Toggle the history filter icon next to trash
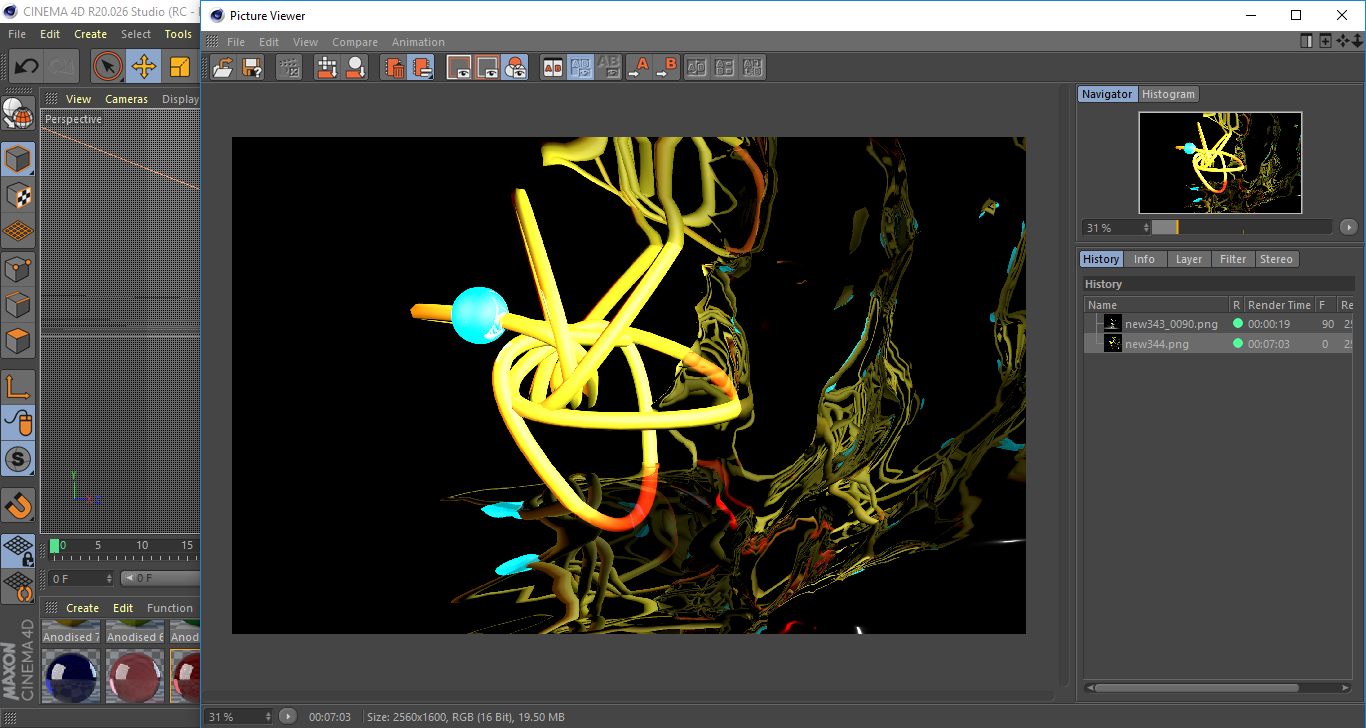The height and width of the screenshot is (728, 1366). pos(422,67)
